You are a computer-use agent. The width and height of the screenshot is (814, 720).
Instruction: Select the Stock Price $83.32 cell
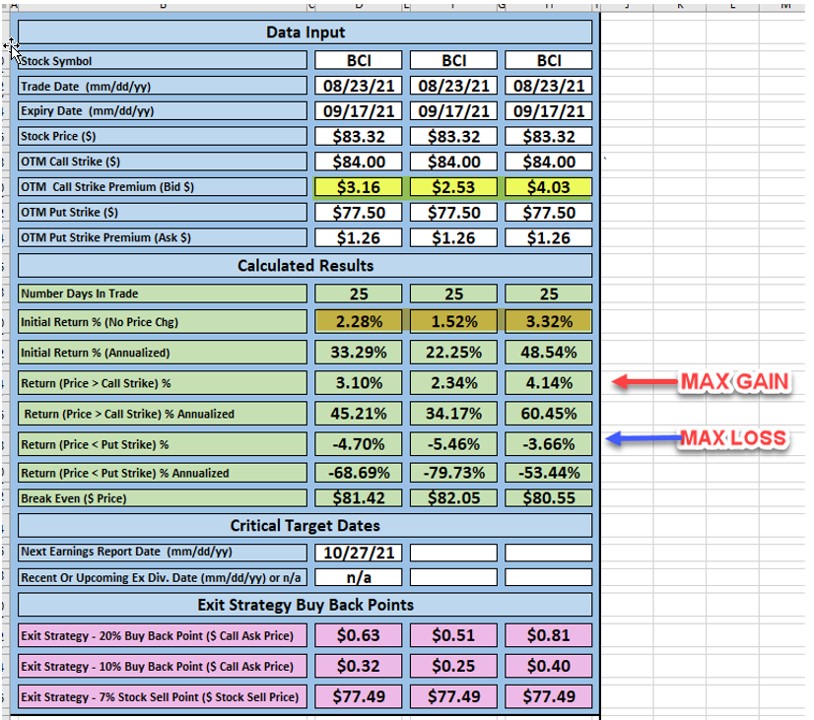(x=357, y=136)
